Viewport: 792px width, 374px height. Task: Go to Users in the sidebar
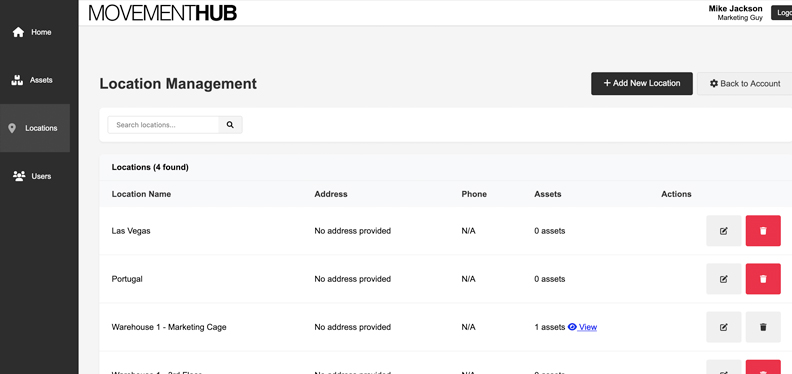click(34, 176)
